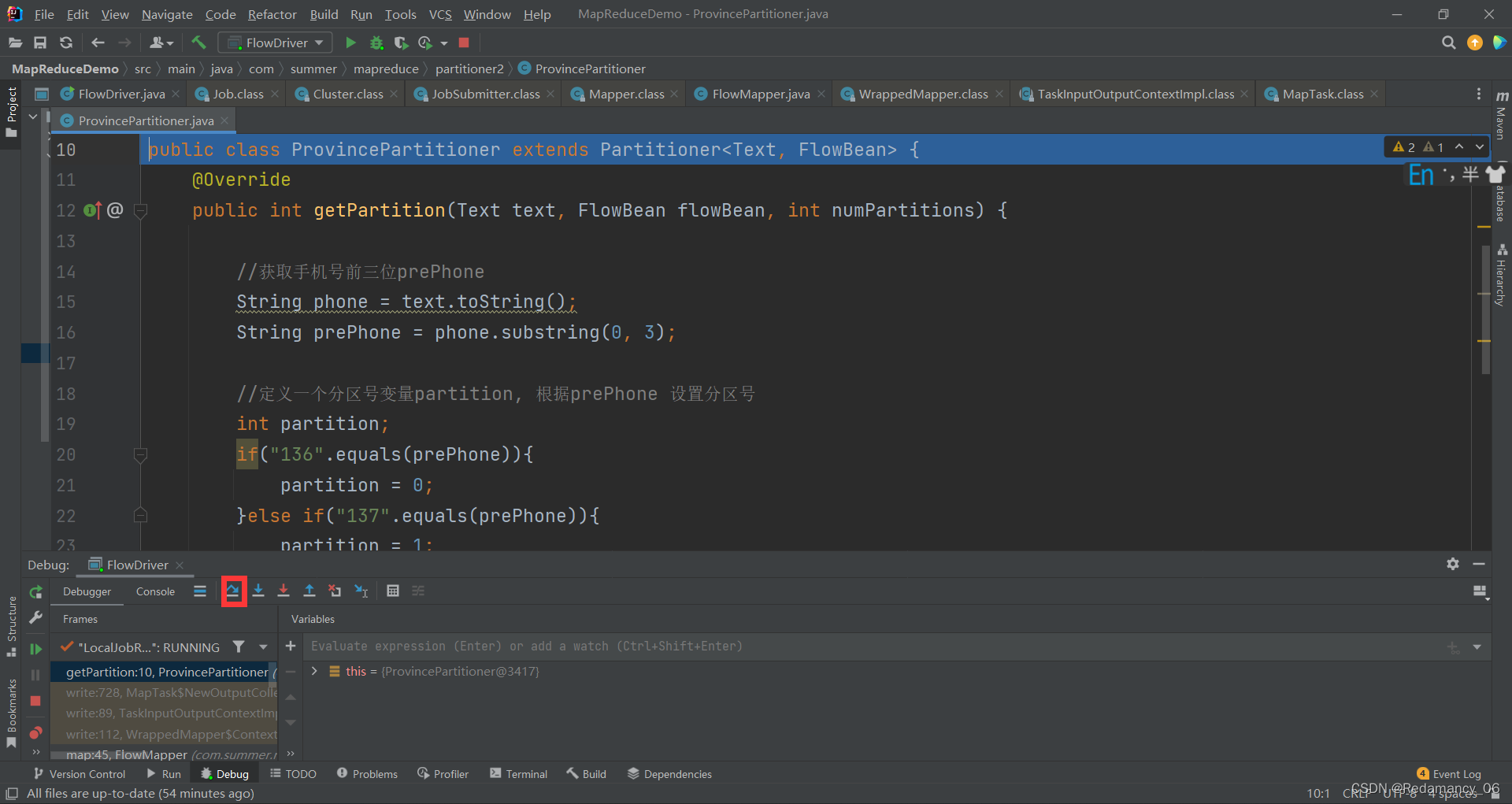Open the Navigate menu

pyautogui.click(x=167, y=14)
